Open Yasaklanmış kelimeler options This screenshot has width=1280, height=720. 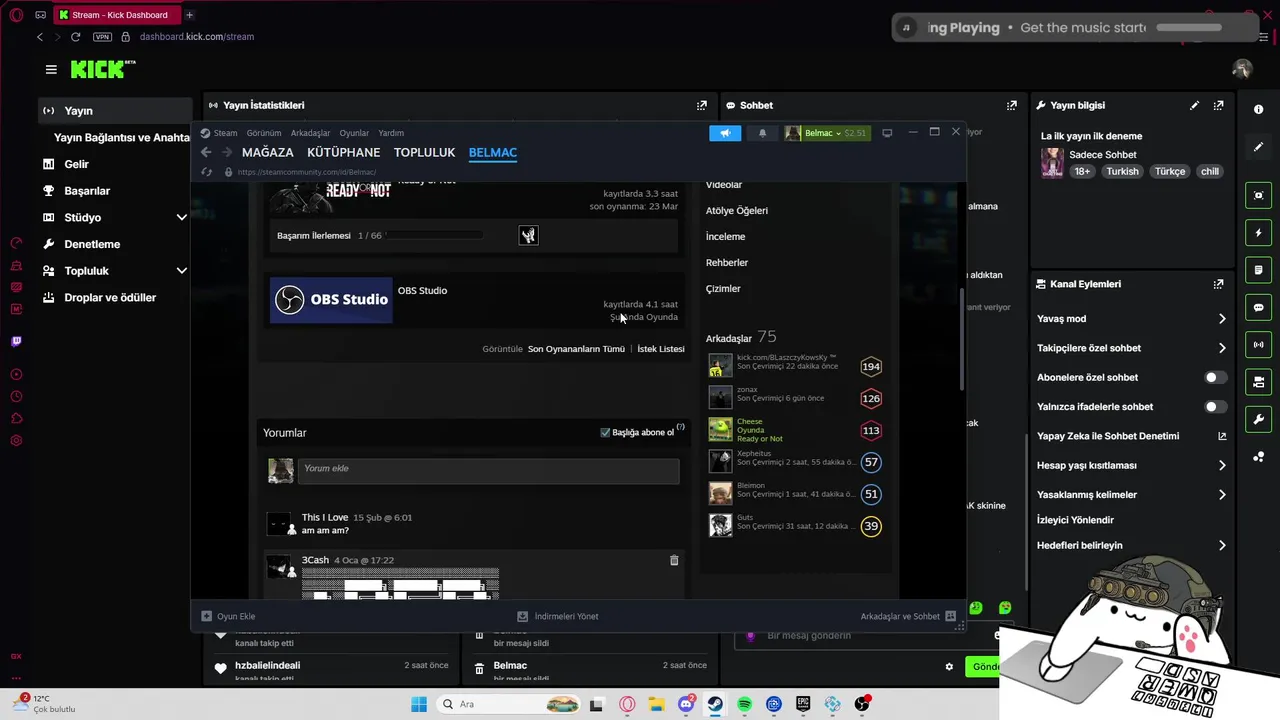coord(1131,495)
